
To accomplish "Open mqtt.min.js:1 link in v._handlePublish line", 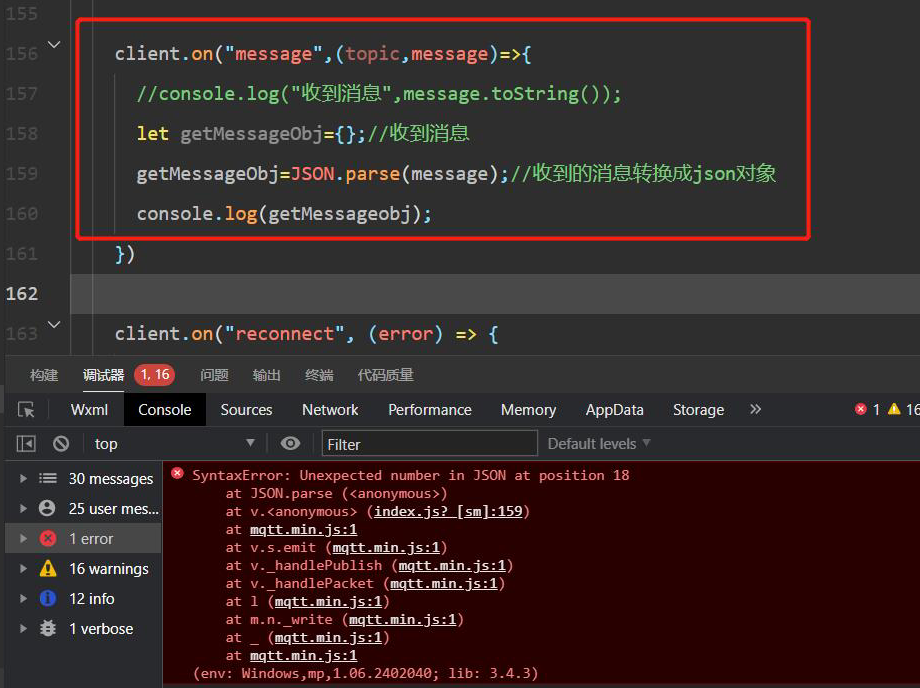I will [x=452, y=565].
